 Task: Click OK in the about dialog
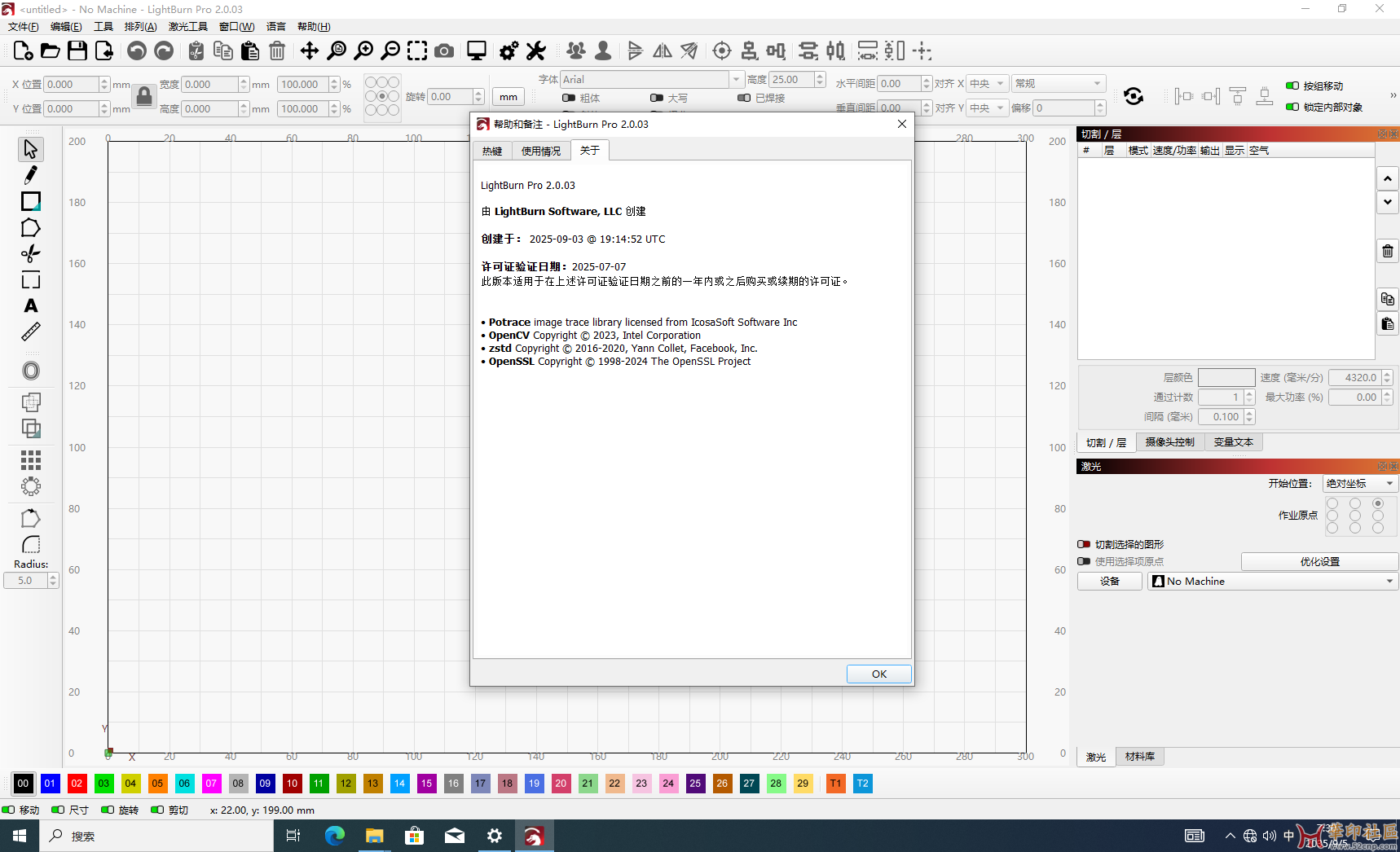[x=879, y=674]
